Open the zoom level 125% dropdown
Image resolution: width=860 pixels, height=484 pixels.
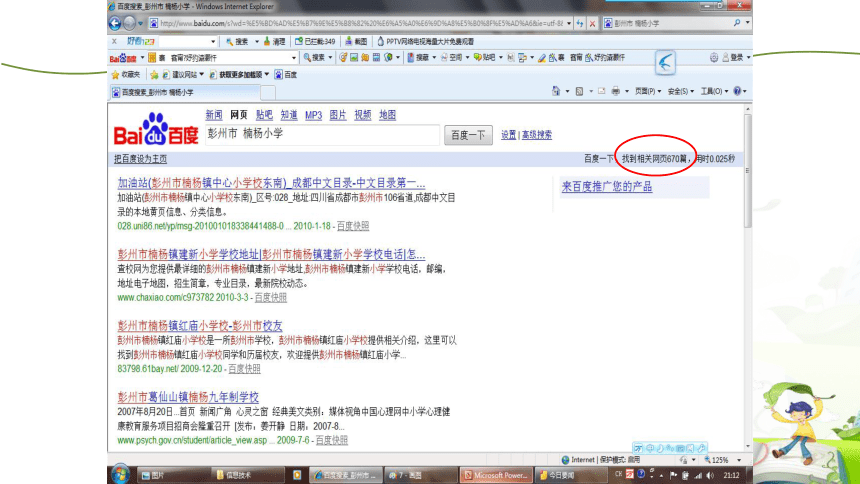[739, 460]
